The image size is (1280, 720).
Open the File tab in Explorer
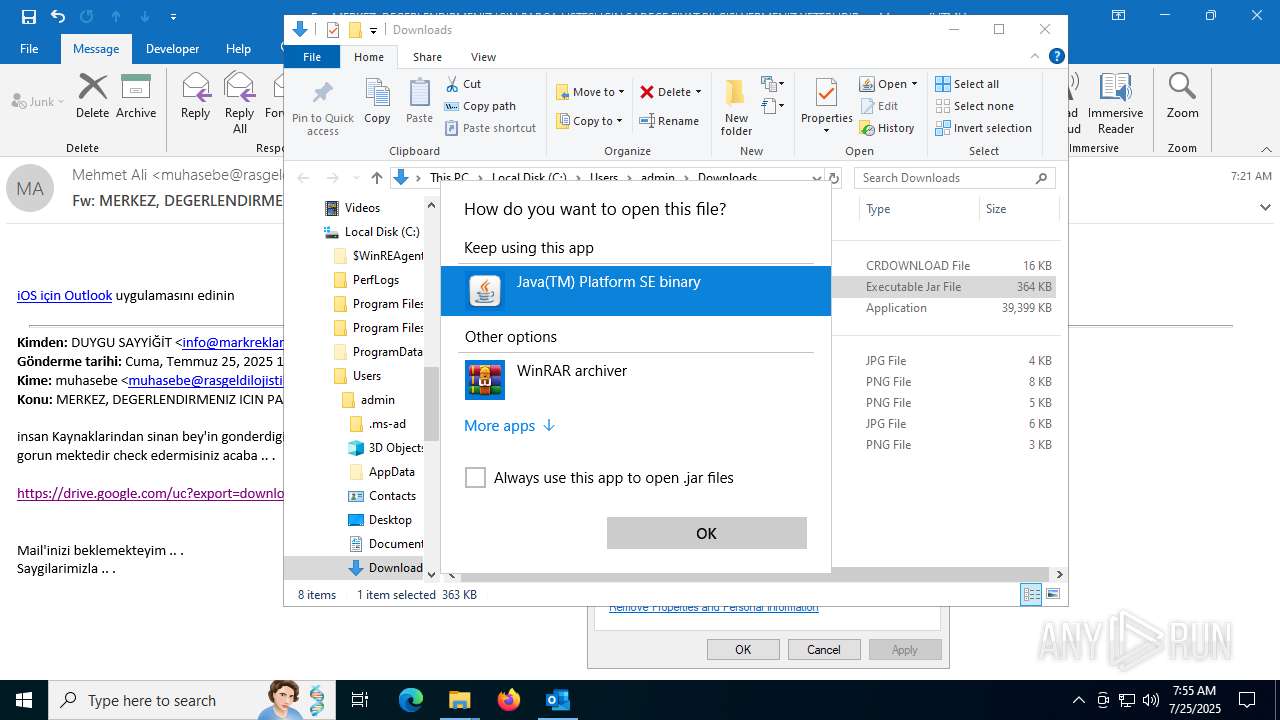coord(312,57)
